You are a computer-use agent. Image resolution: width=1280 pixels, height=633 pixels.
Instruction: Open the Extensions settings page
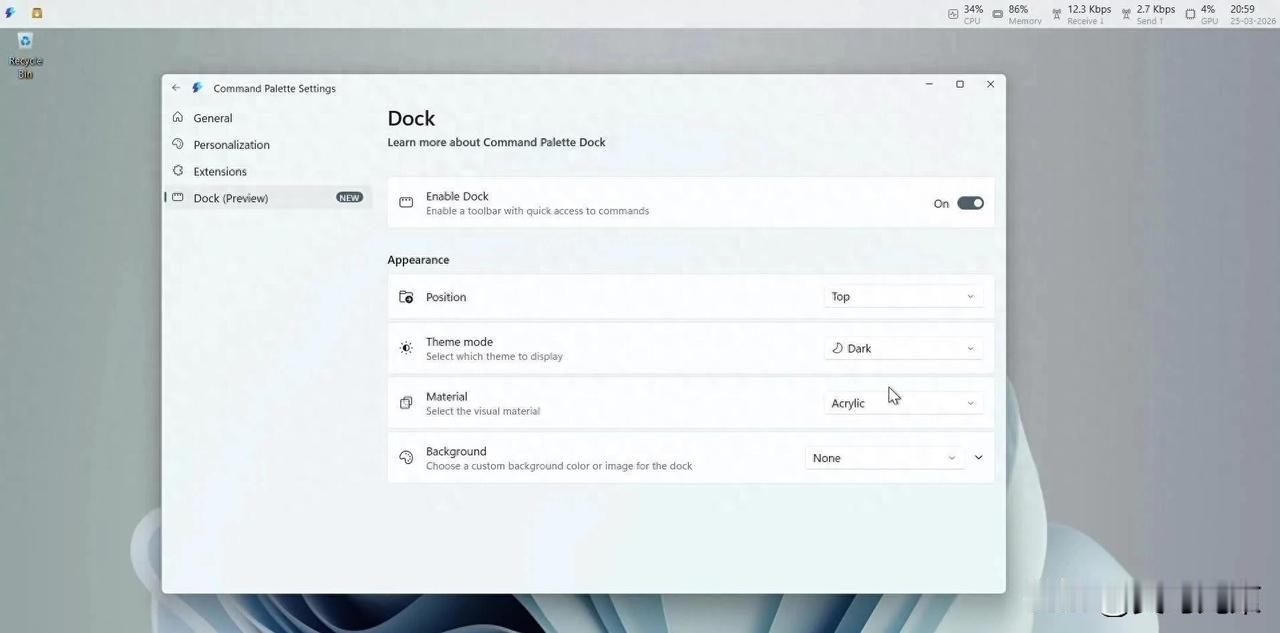click(267, 171)
